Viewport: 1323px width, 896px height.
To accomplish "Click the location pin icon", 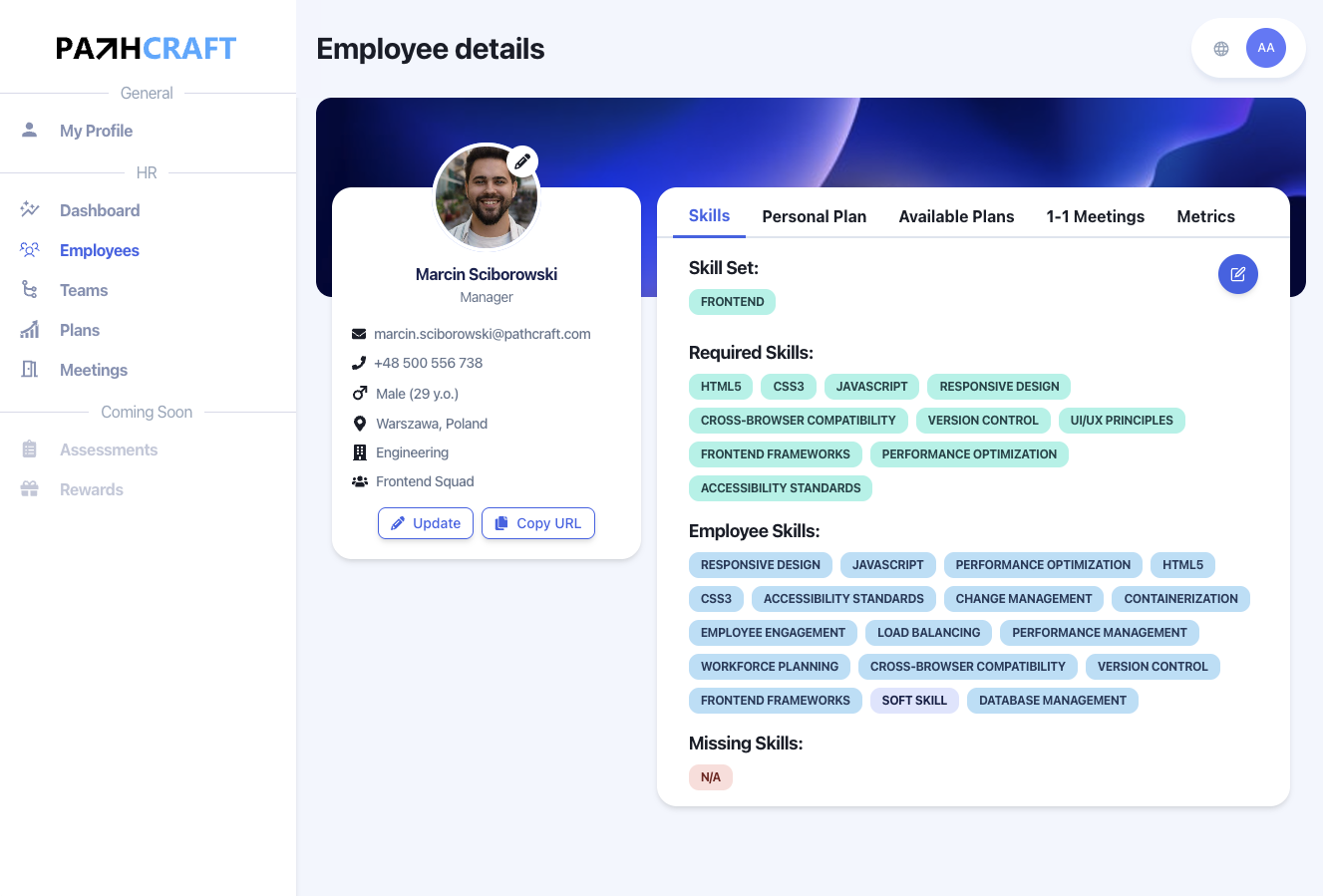I will click(x=360, y=423).
